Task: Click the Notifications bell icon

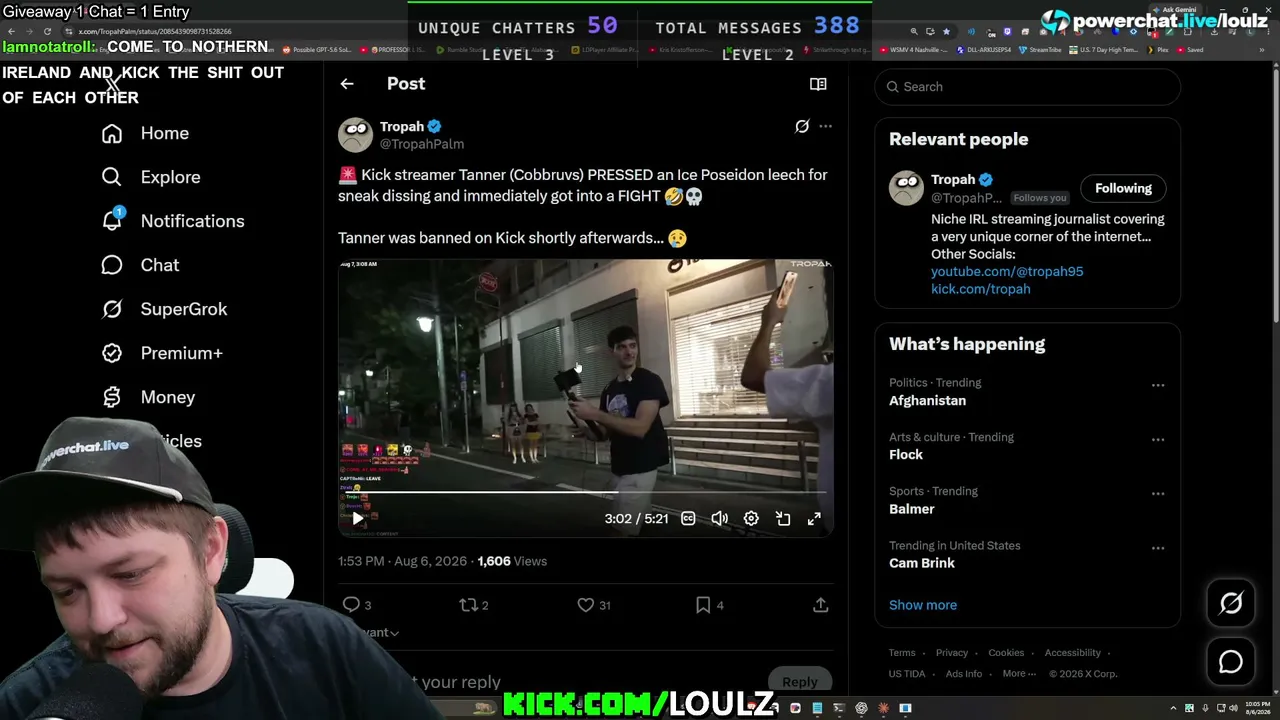Action: (112, 220)
